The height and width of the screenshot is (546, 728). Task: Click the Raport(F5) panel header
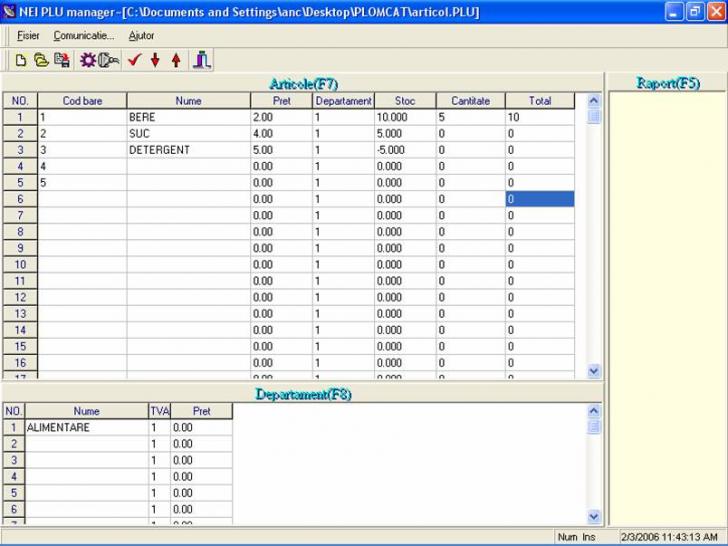tap(667, 82)
